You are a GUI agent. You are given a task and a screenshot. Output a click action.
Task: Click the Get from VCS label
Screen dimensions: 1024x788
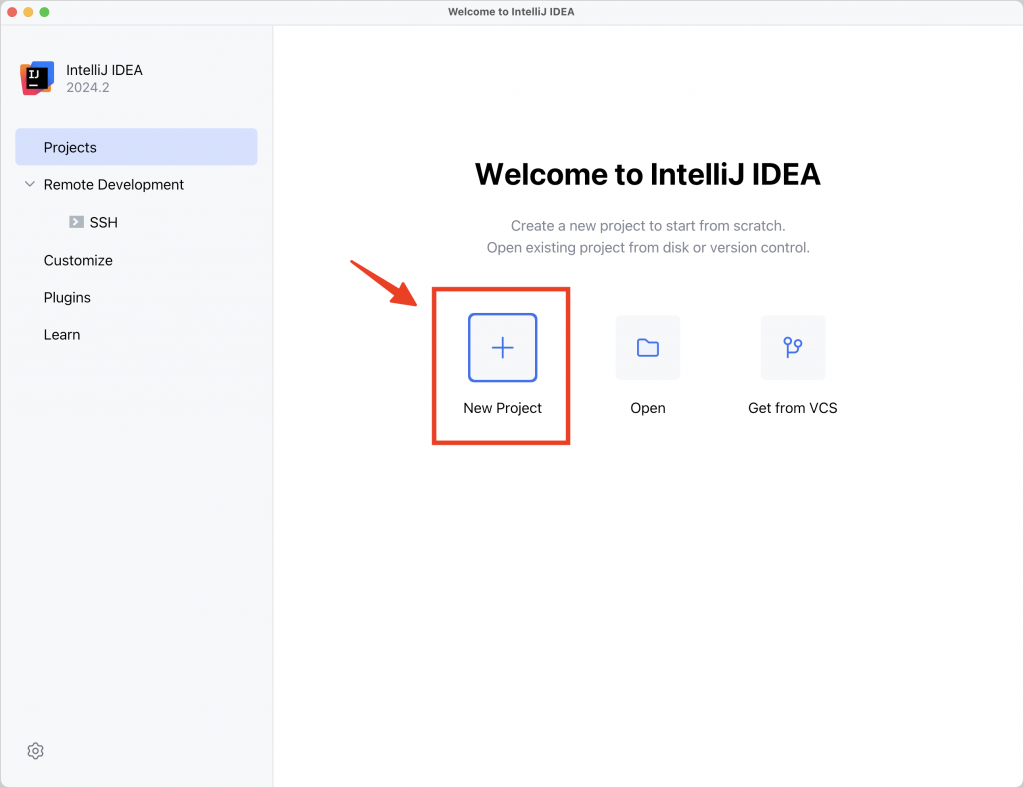click(793, 408)
